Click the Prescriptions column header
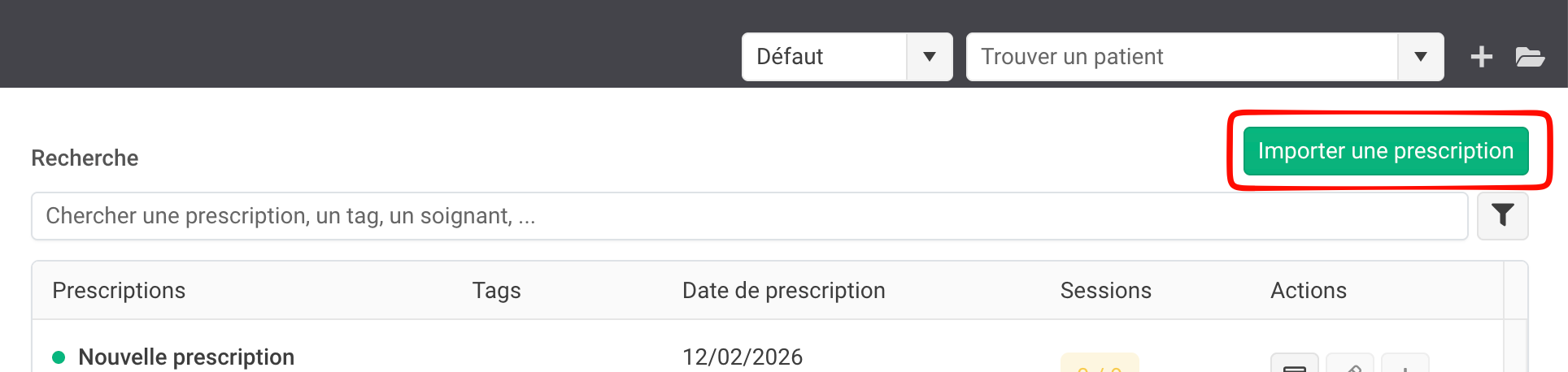This screenshot has width=1568, height=372. click(119, 291)
